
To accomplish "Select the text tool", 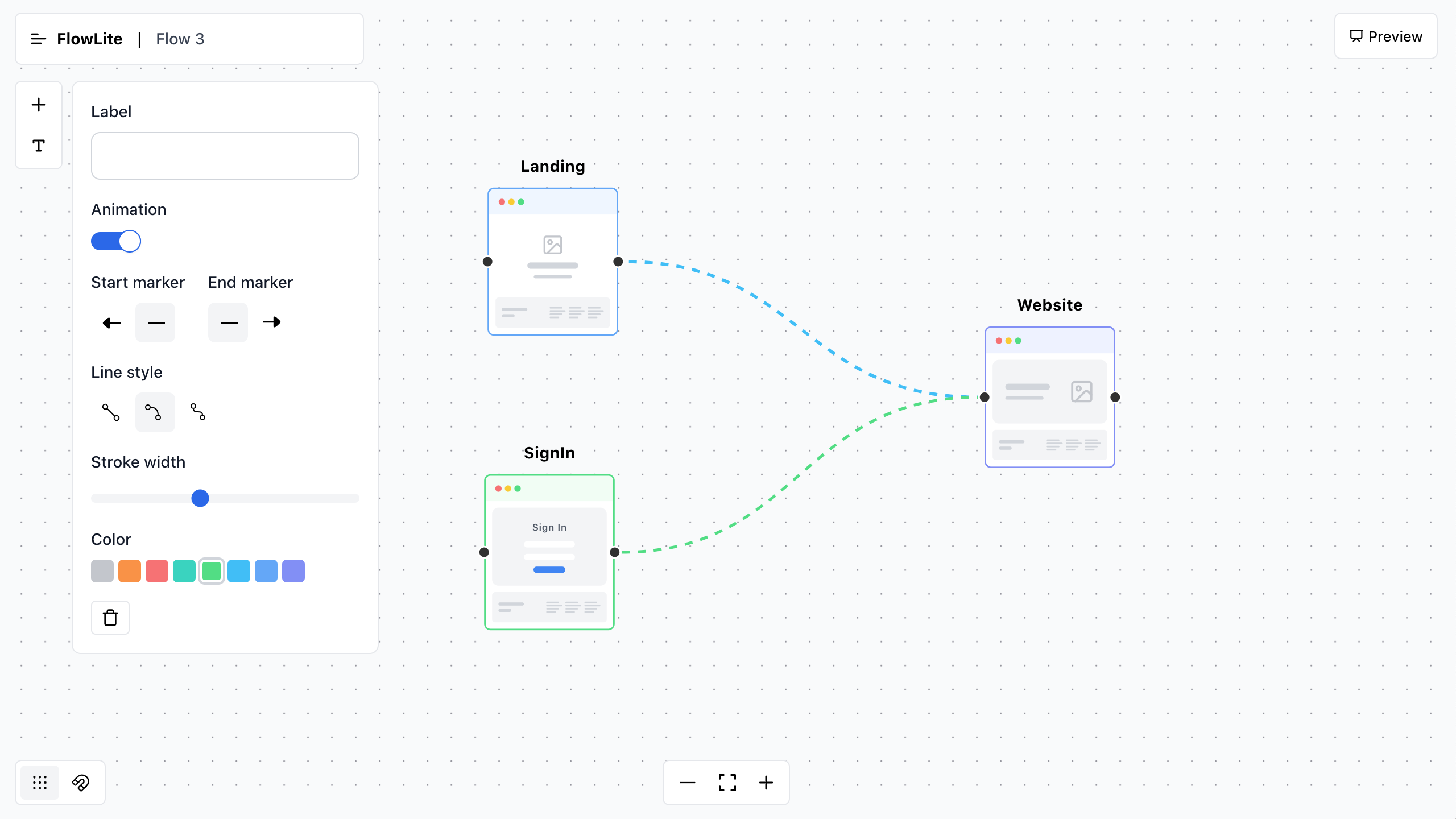I will click(38, 146).
